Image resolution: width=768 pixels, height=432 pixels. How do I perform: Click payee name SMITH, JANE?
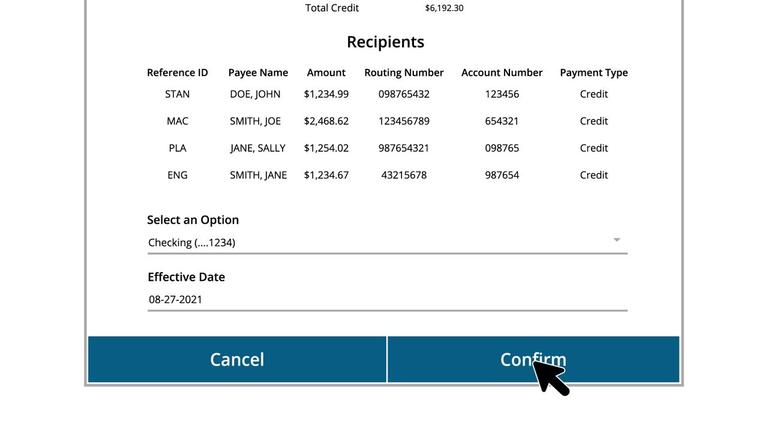tap(258, 175)
